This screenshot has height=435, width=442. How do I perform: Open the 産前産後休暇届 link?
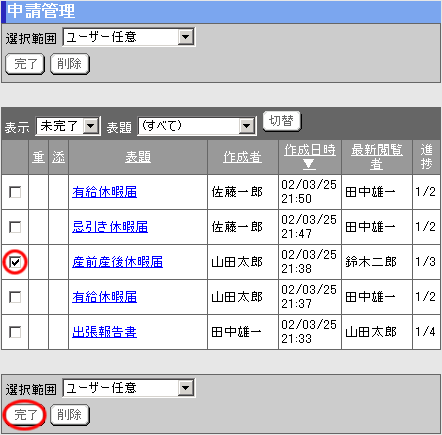117,262
